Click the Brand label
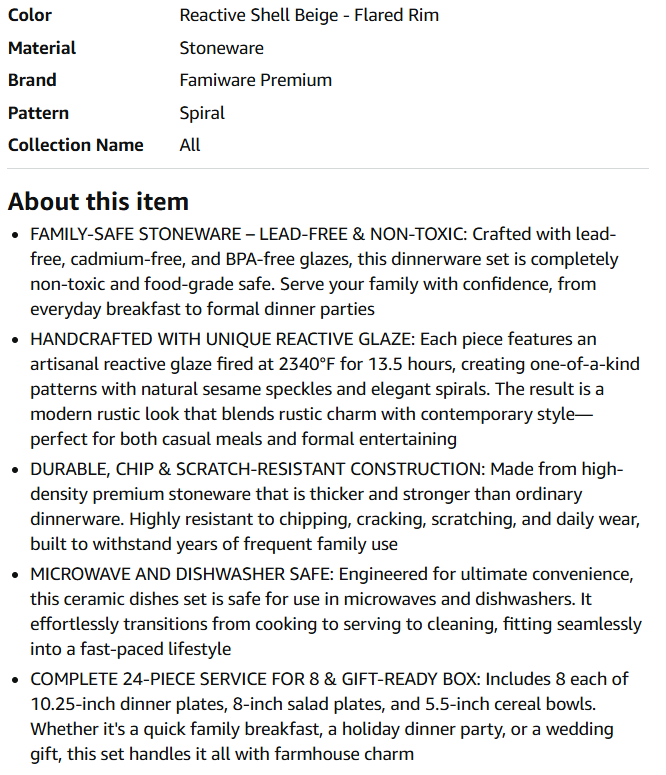This screenshot has height=775, width=666. pyautogui.click(x=32, y=80)
